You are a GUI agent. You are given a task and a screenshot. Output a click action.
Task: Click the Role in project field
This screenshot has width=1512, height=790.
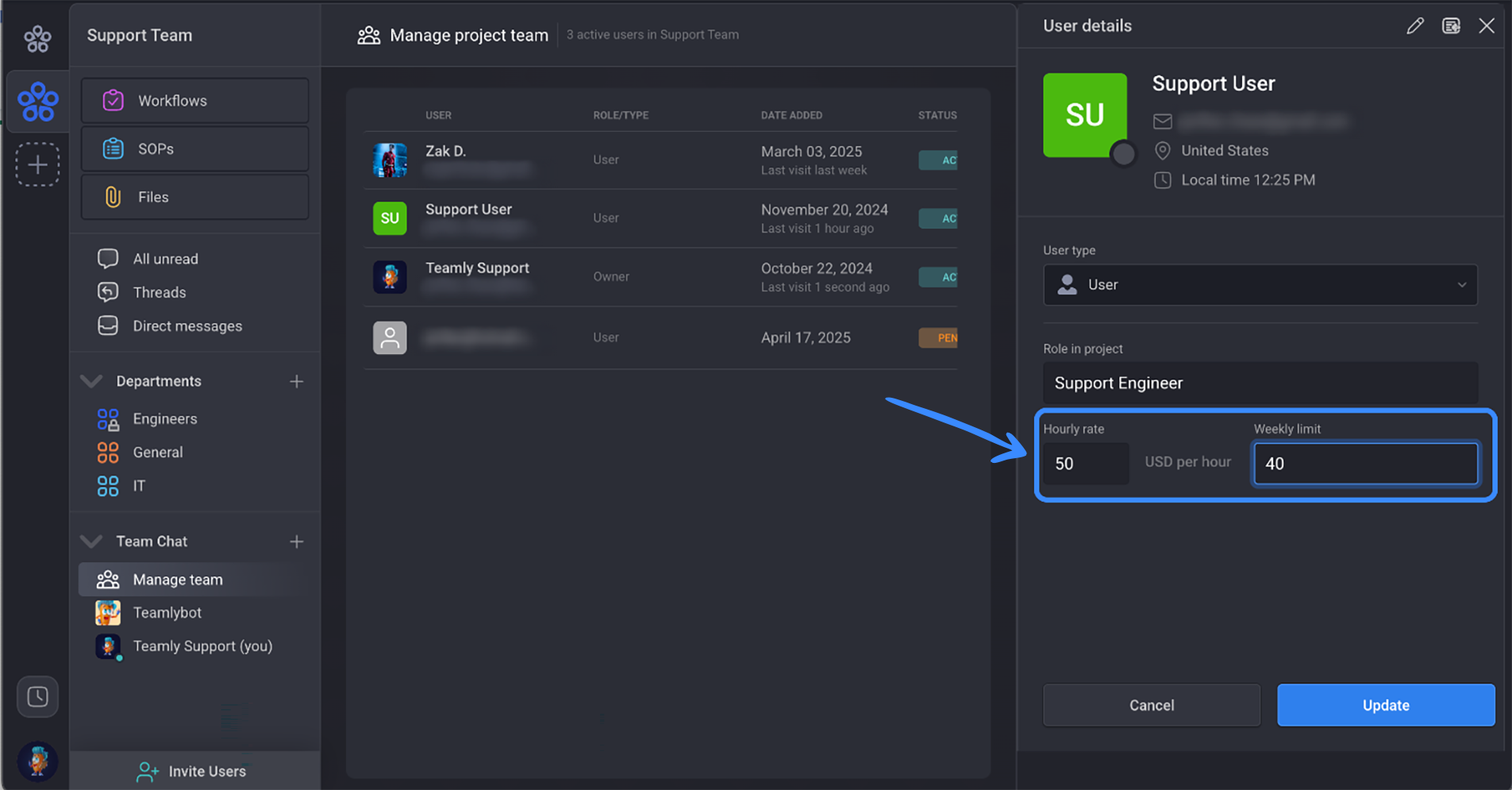pyautogui.click(x=1260, y=383)
